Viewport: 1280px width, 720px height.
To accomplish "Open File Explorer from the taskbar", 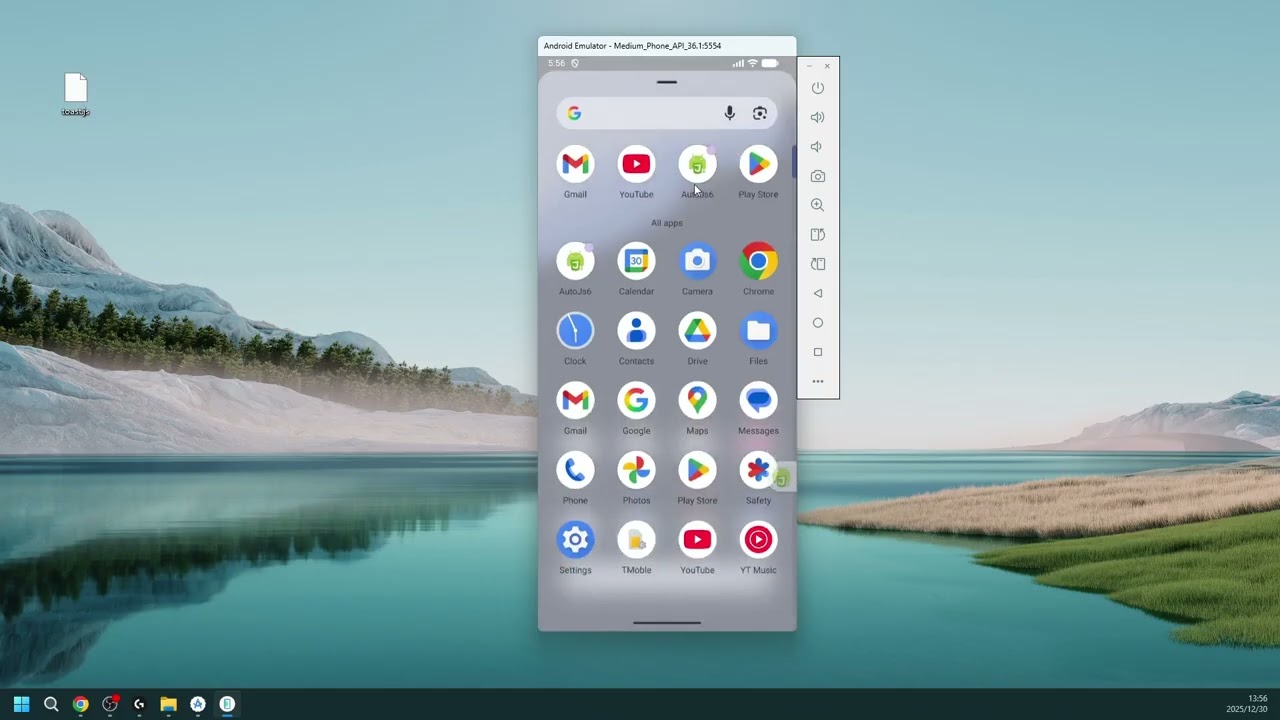I will (x=168, y=704).
